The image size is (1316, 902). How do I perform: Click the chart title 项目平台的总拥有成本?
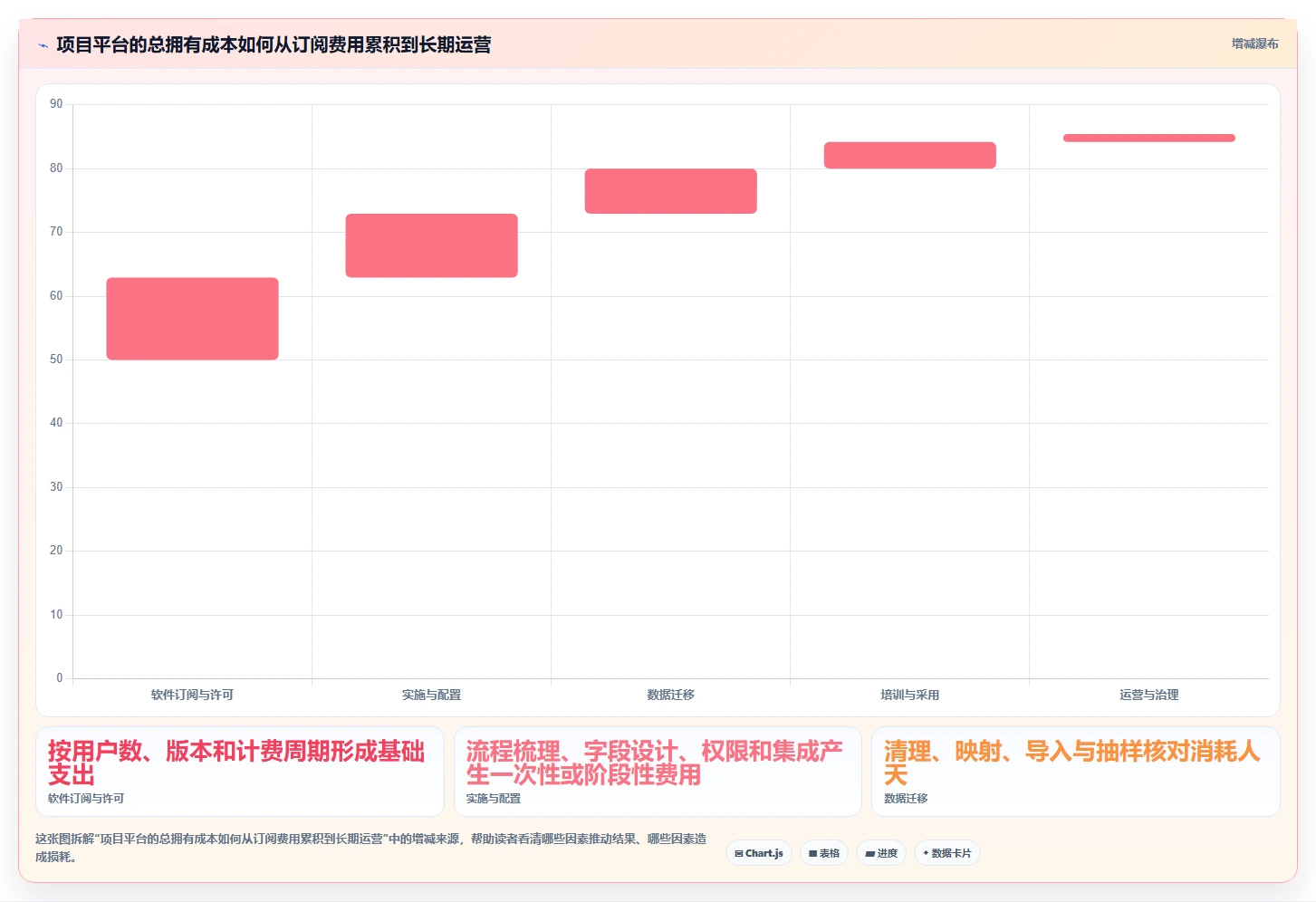pyautogui.click(x=274, y=44)
